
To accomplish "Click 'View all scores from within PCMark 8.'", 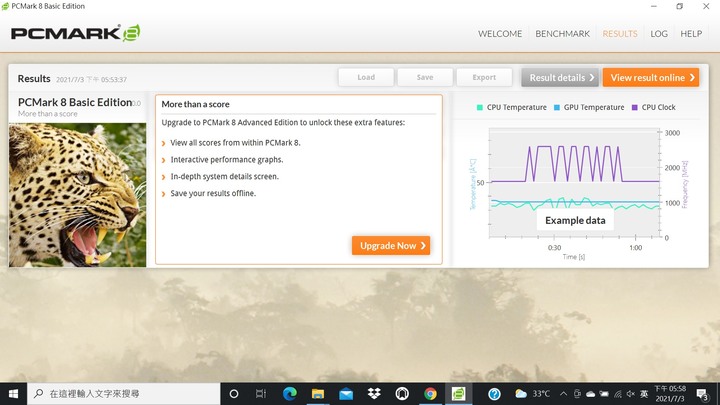I will 235,143.
